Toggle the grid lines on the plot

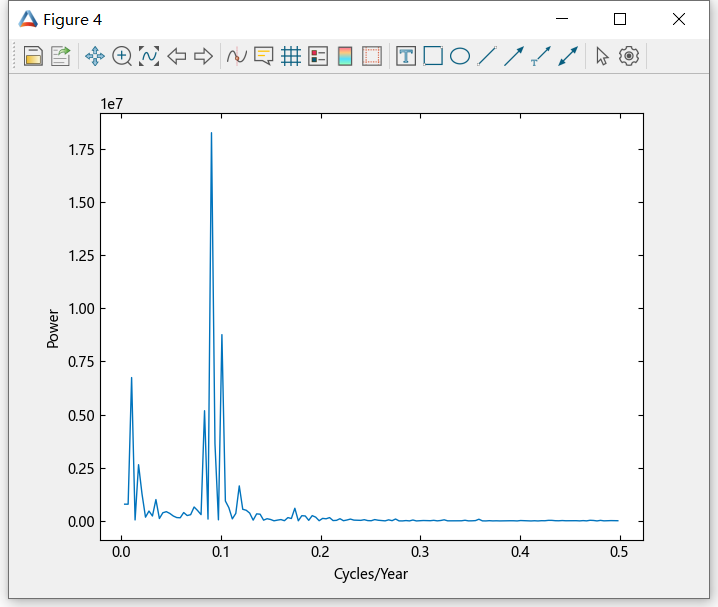[x=291, y=56]
